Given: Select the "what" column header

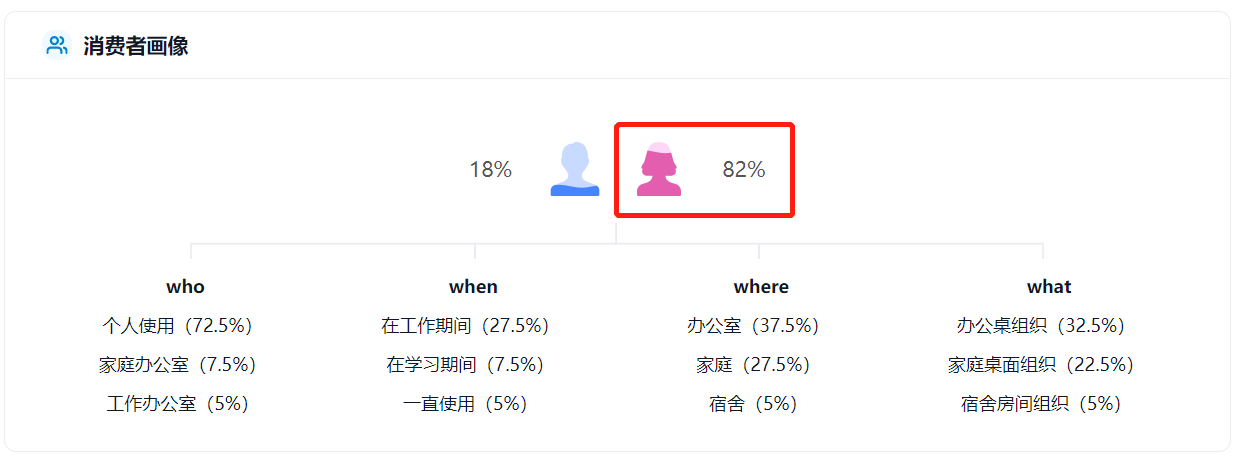Looking at the screenshot, I should [1049, 287].
